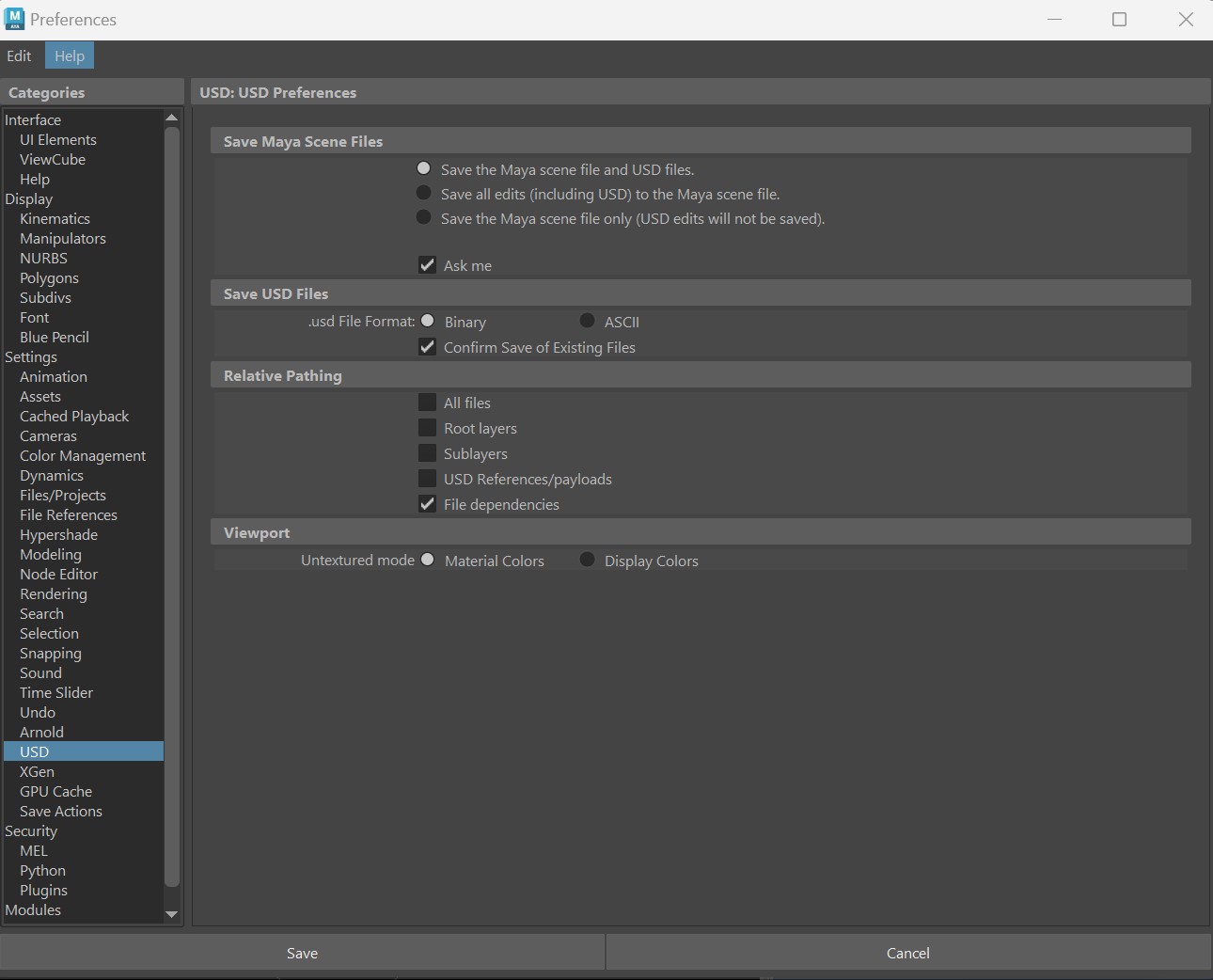The image size is (1213, 980).
Task: Select the Kinematics category
Action: coord(55,218)
